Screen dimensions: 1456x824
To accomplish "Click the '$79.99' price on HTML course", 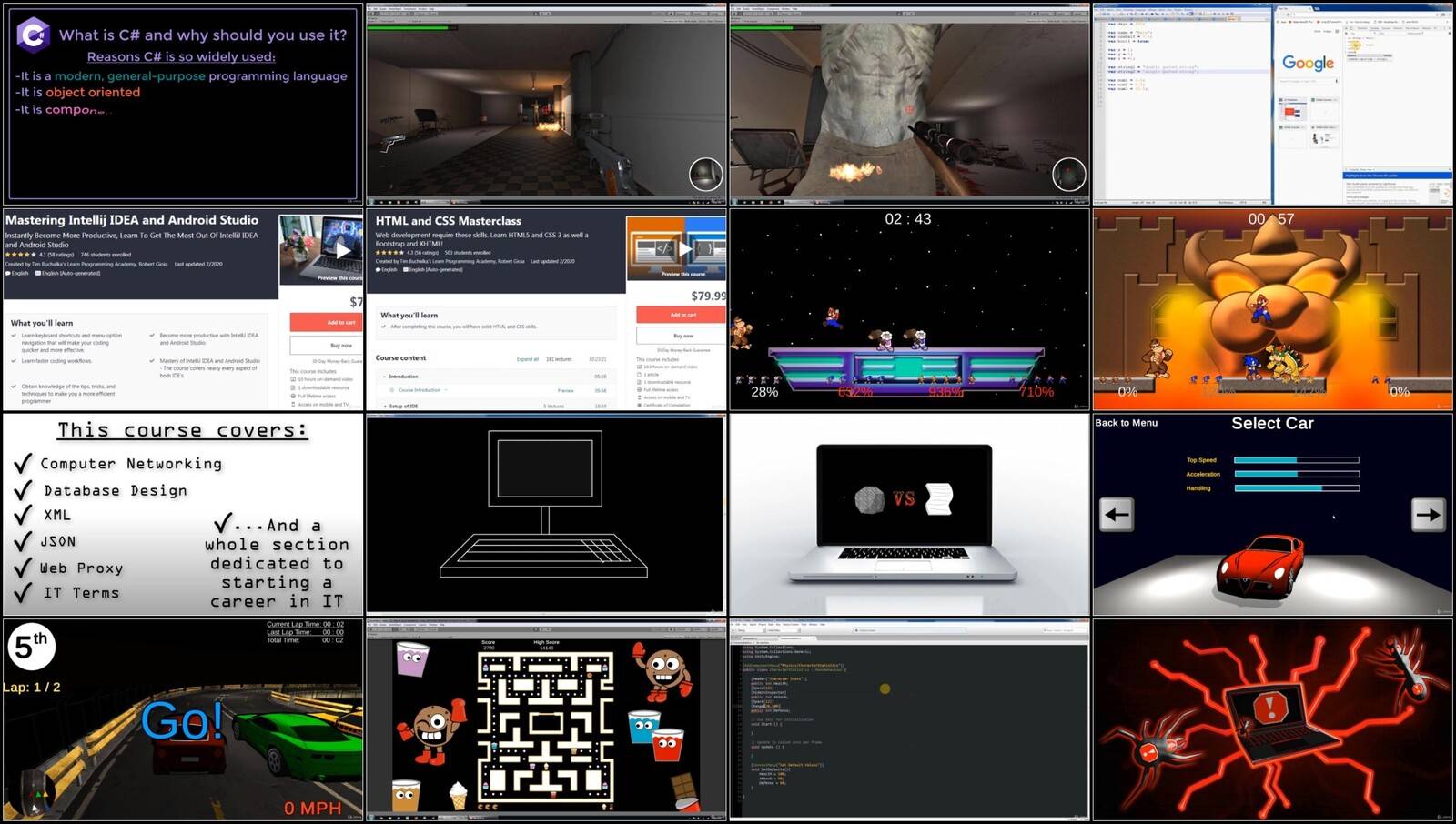I will pos(708,296).
